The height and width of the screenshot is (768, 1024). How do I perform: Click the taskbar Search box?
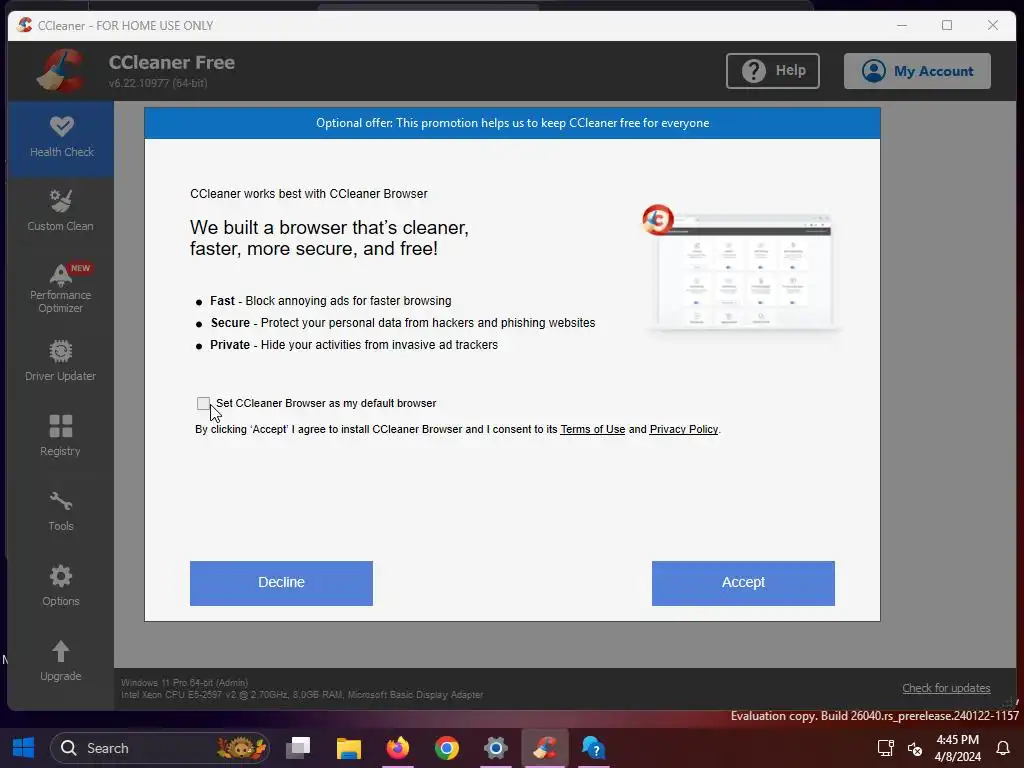[159, 748]
